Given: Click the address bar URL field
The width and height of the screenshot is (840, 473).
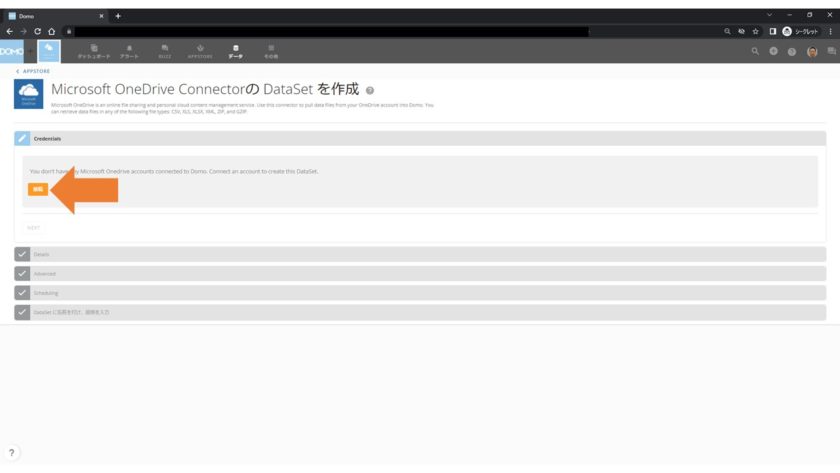Looking at the screenshot, I should tap(331, 32).
